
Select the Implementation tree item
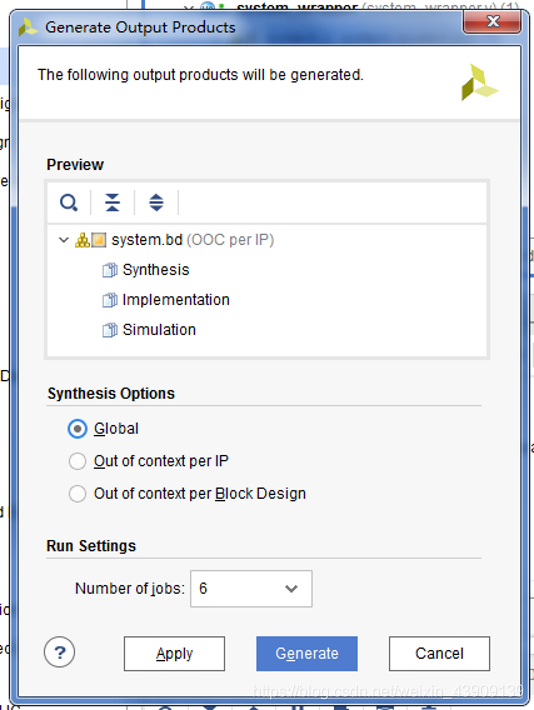(176, 300)
